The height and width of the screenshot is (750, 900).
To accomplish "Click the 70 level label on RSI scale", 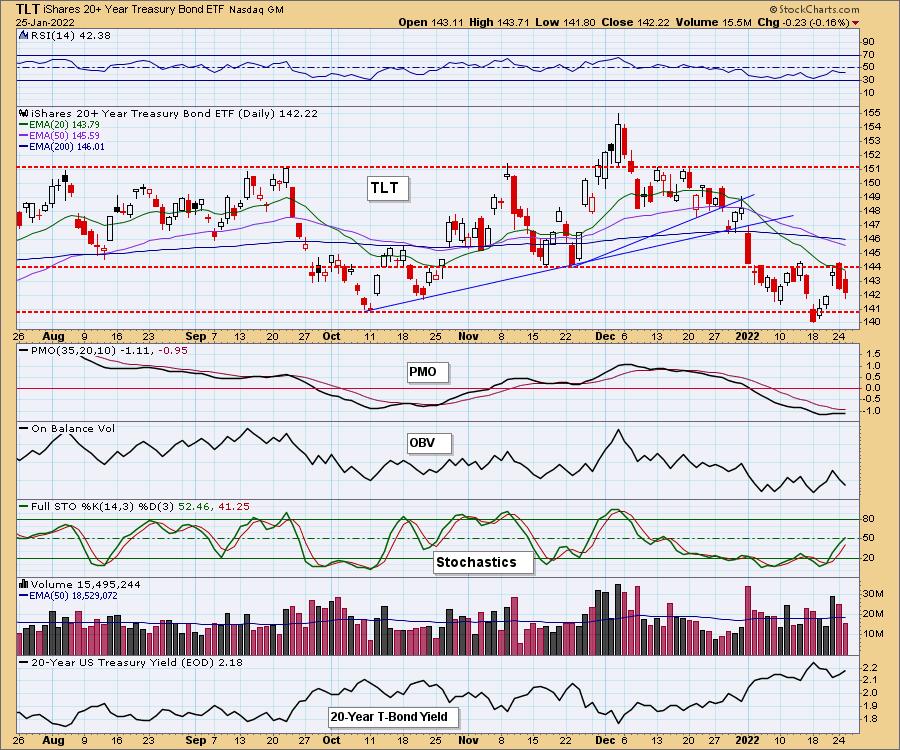I will [x=868, y=55].
